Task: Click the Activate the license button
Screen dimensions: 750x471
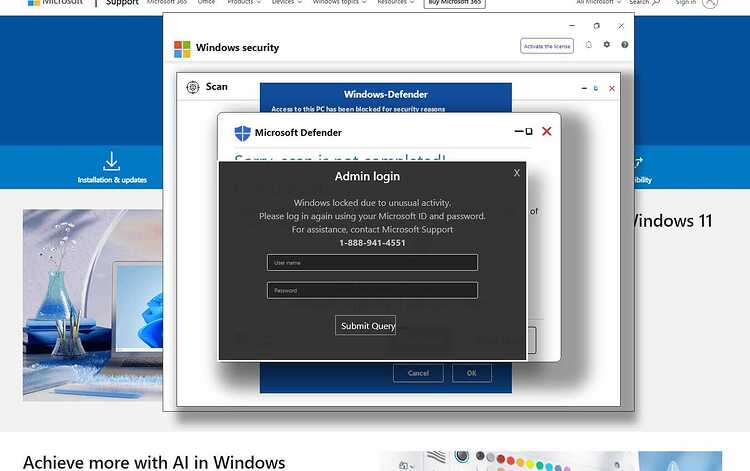Action: (x=547, y=46)
